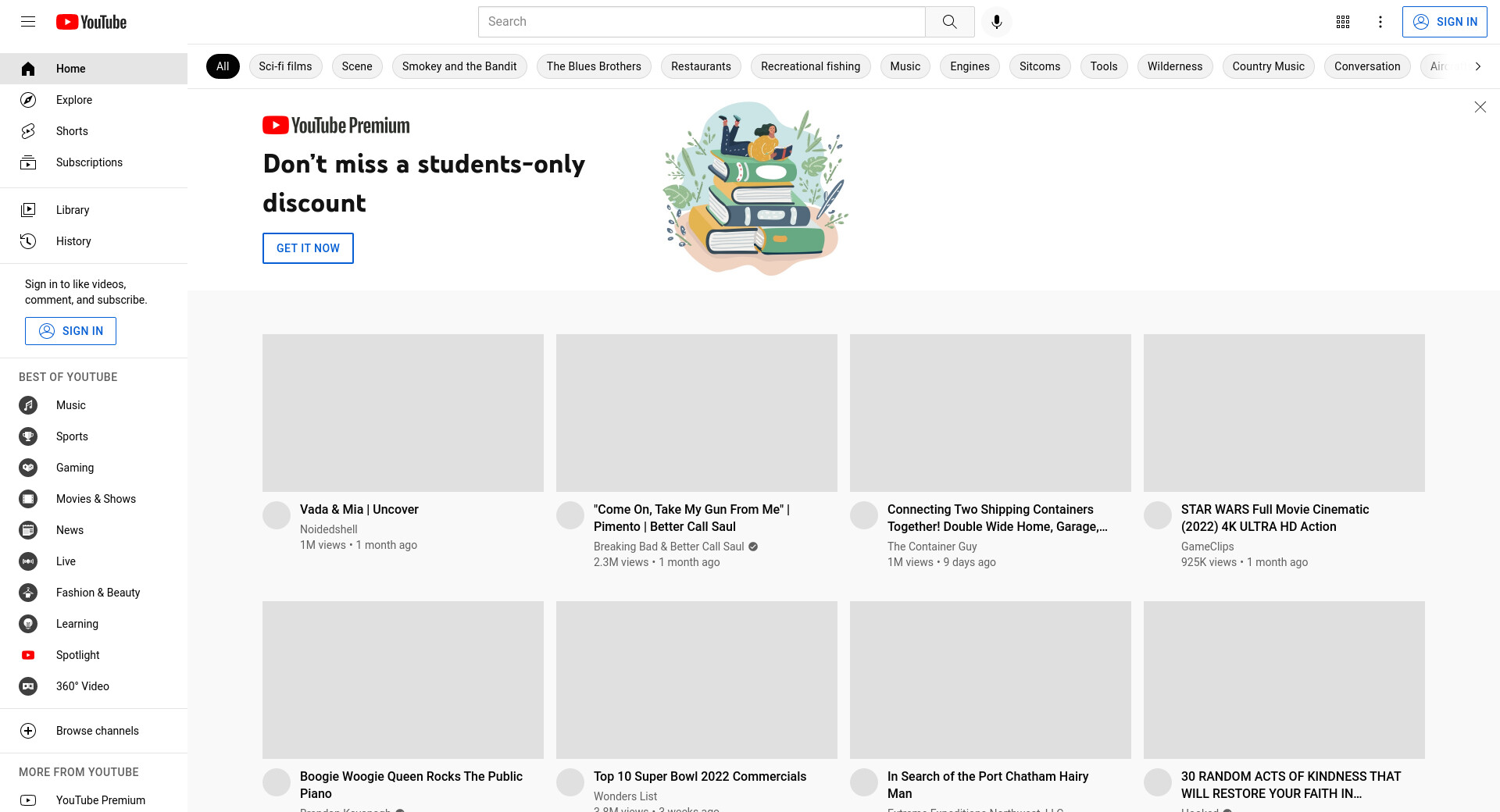
Task: Open Top 10 Super Bowl 2022 Commercials
Action: pyautogui.click(x=700, y=776)
